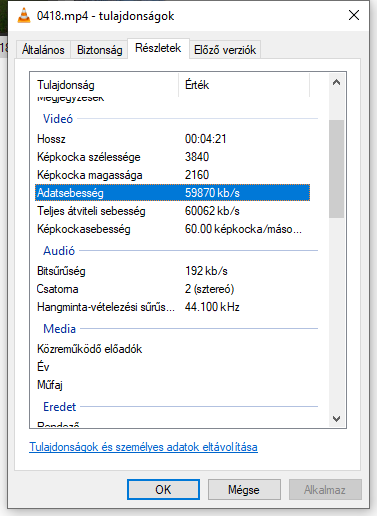The height and width of the screenshot is (516, 377).
Task: Click the Közreműködő előadók value field
Action: point(247,349)
